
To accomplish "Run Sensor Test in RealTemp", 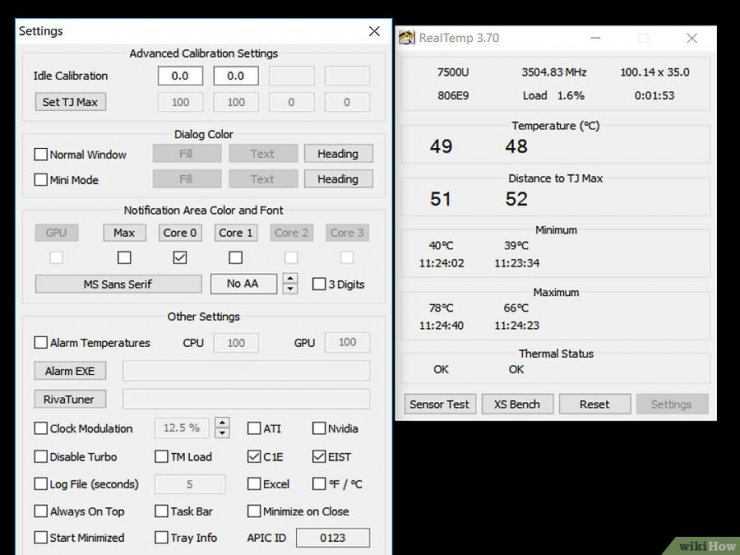I will pos(440,404).
